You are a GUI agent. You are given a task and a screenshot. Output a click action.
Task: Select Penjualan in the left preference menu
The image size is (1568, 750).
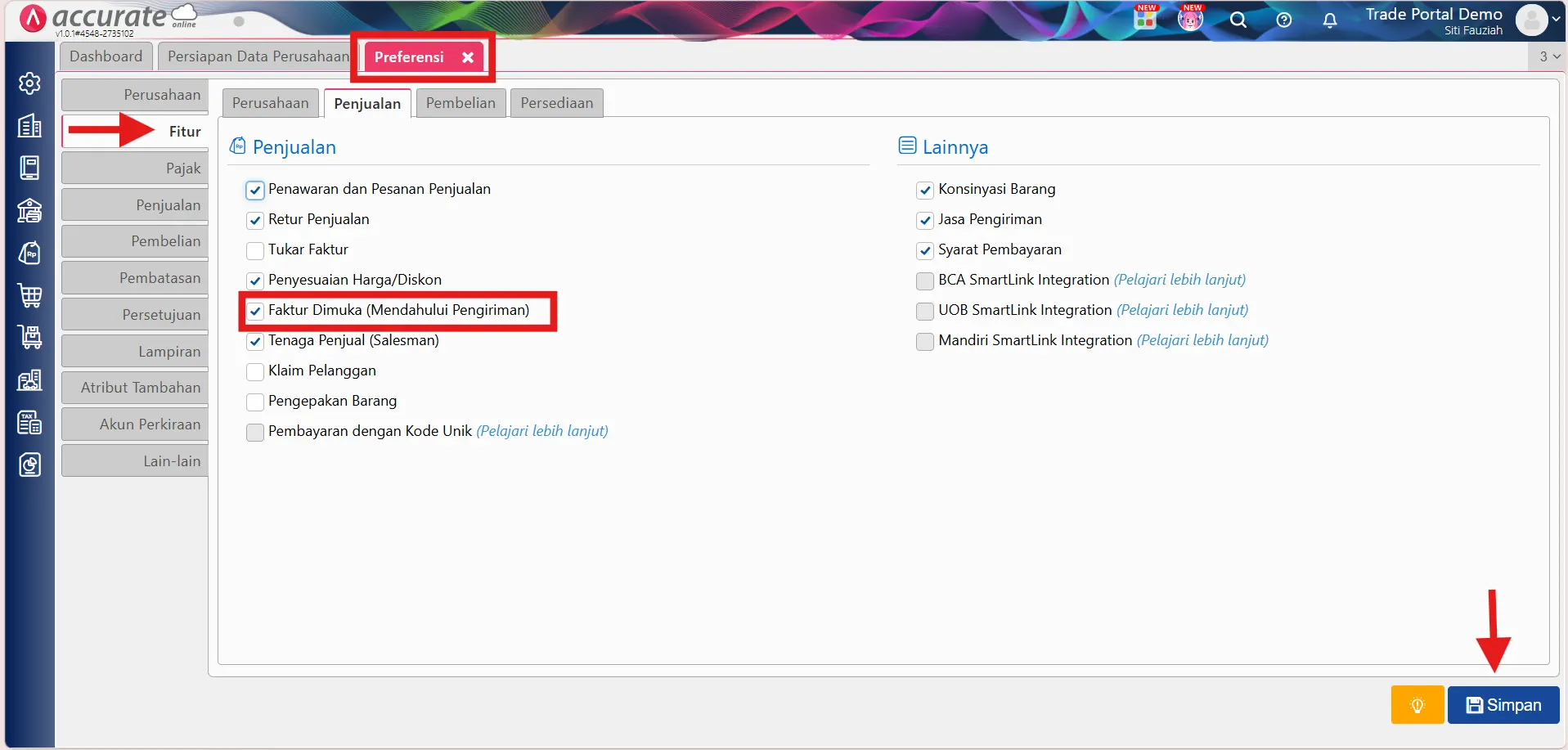(135, 205)
